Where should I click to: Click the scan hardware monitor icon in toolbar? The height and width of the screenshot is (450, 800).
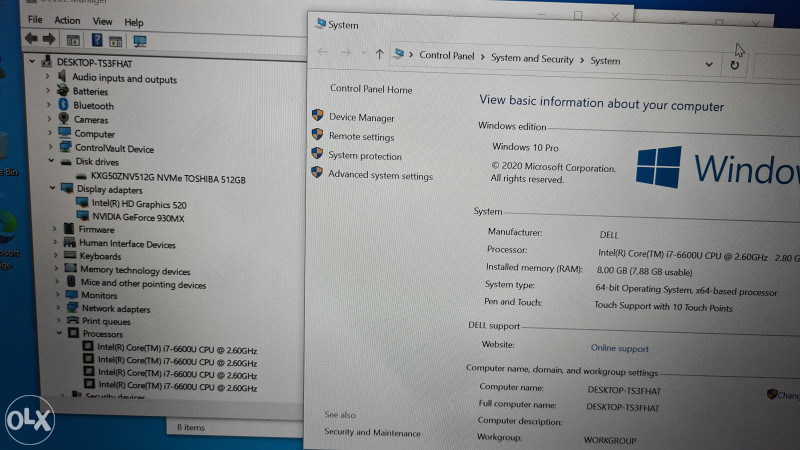pyautogui.click(x=140, y=41)
